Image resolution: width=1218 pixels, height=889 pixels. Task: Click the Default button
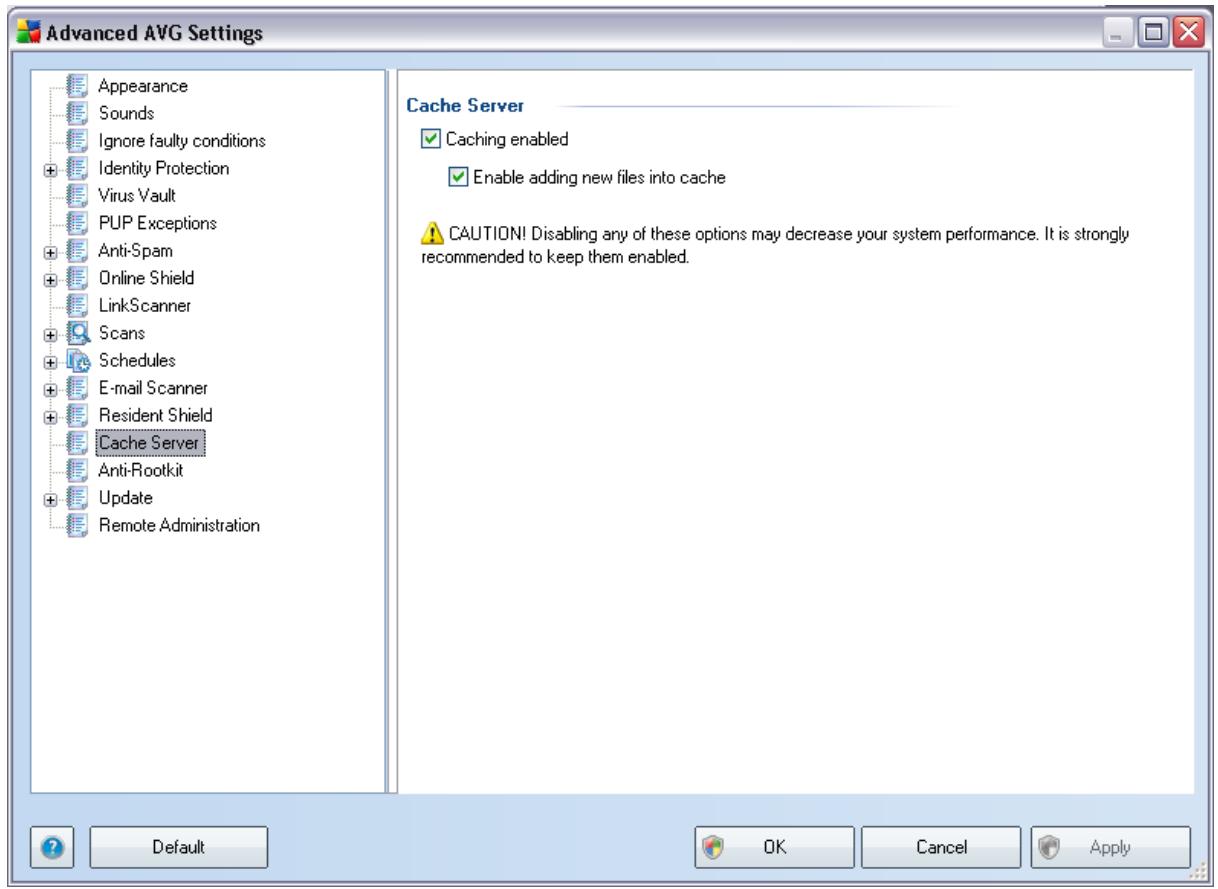[x=179, y=846]
